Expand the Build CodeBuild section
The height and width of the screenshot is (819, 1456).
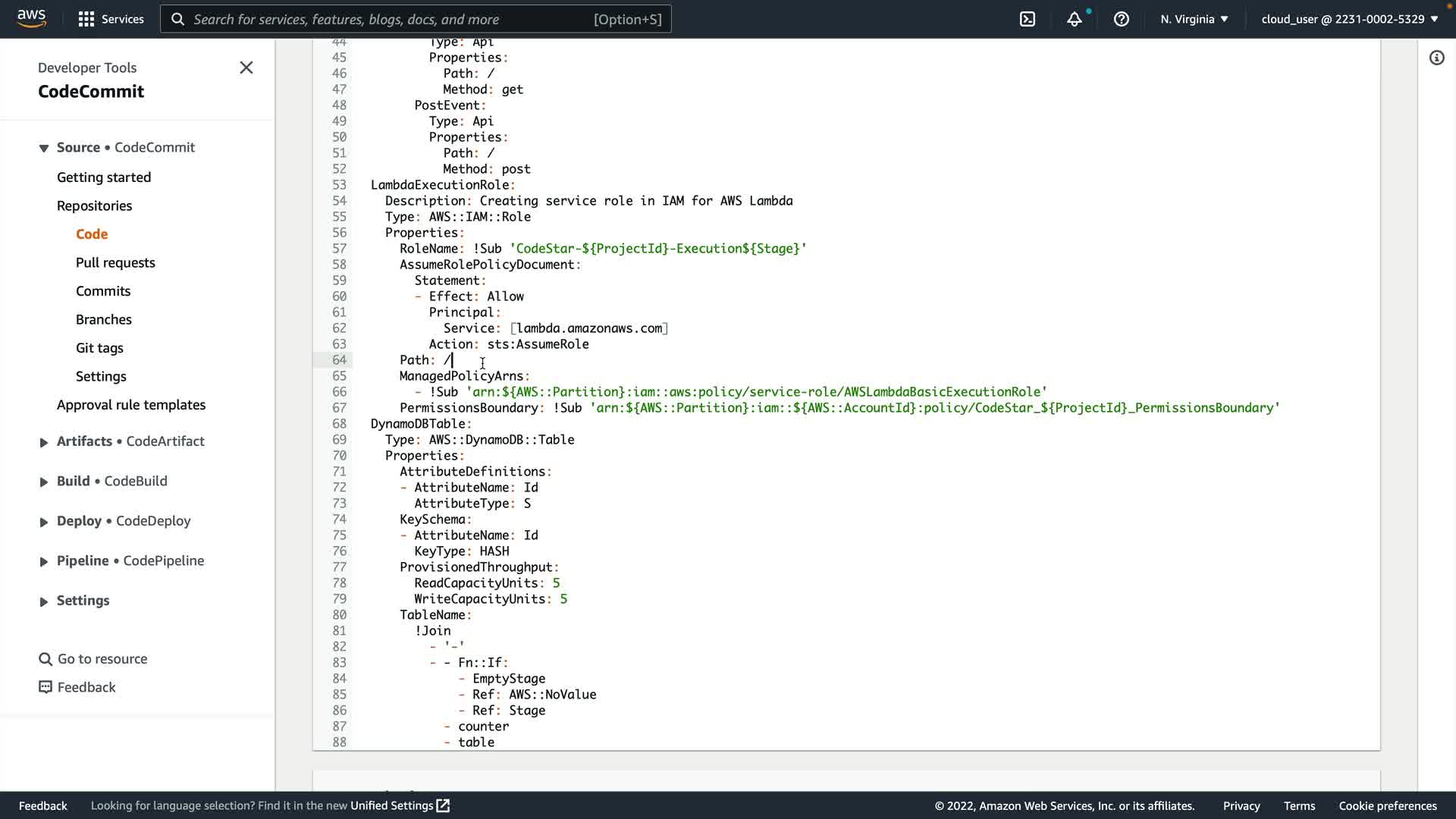click(x=44, y=482)
